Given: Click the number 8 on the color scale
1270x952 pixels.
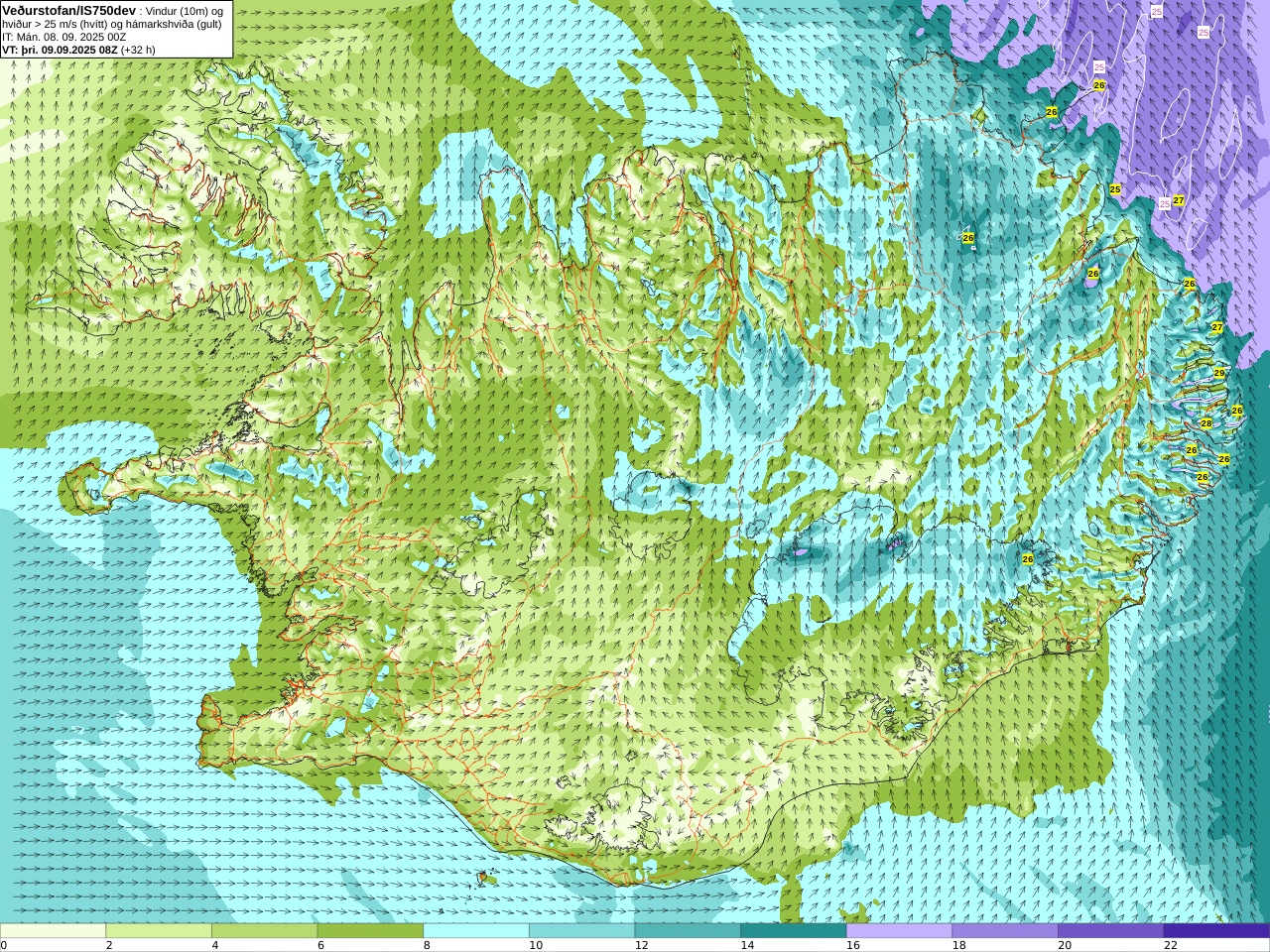Looking at the screenshot, I should [427, 945].
